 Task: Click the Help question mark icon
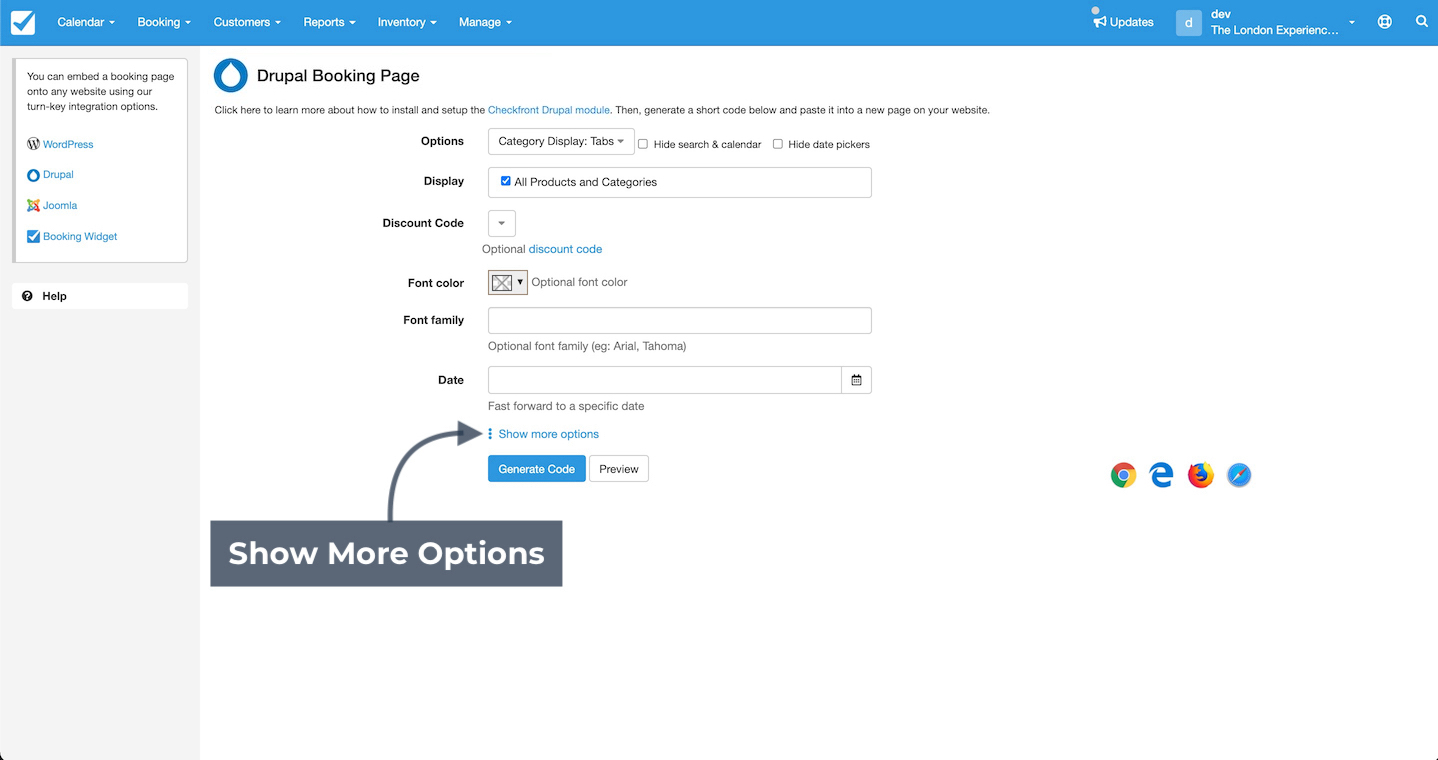(x=28, y=296)
